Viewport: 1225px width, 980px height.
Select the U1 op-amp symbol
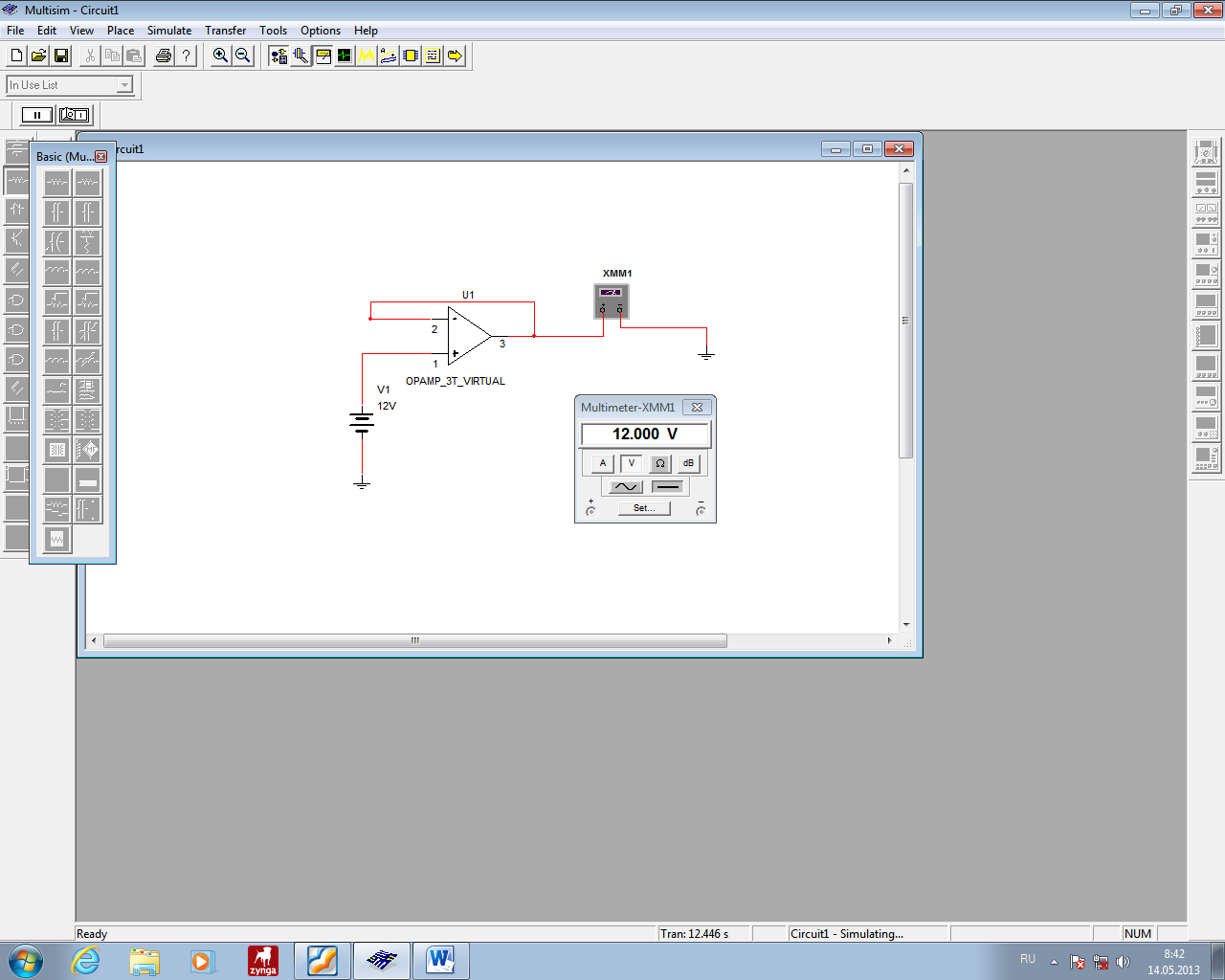(x=469, y=335)
